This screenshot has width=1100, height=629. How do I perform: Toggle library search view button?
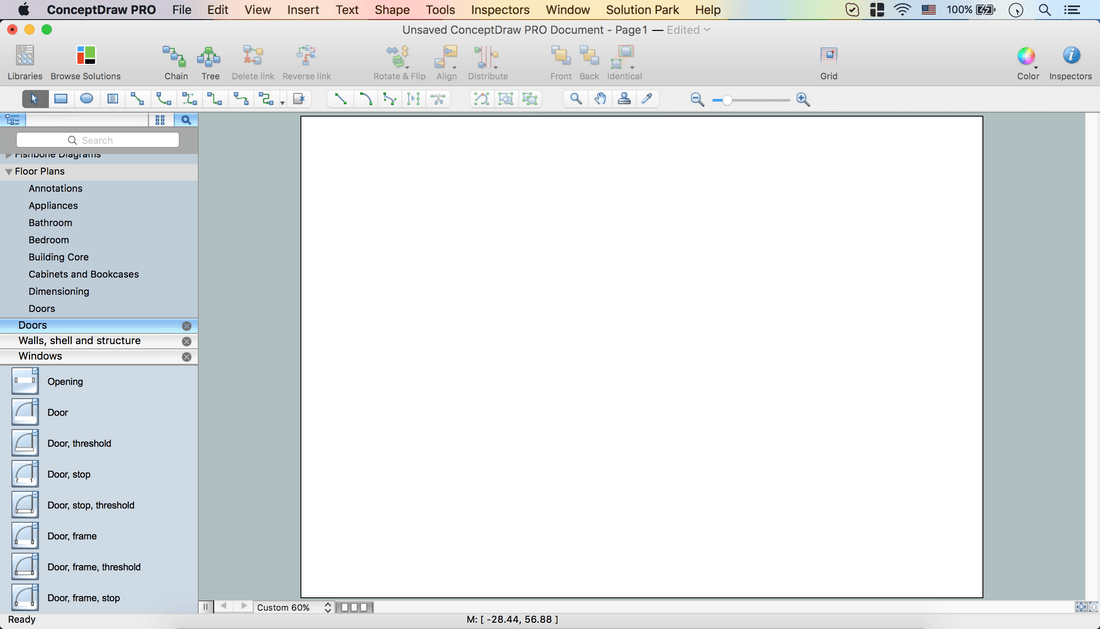tap(186, 120)
